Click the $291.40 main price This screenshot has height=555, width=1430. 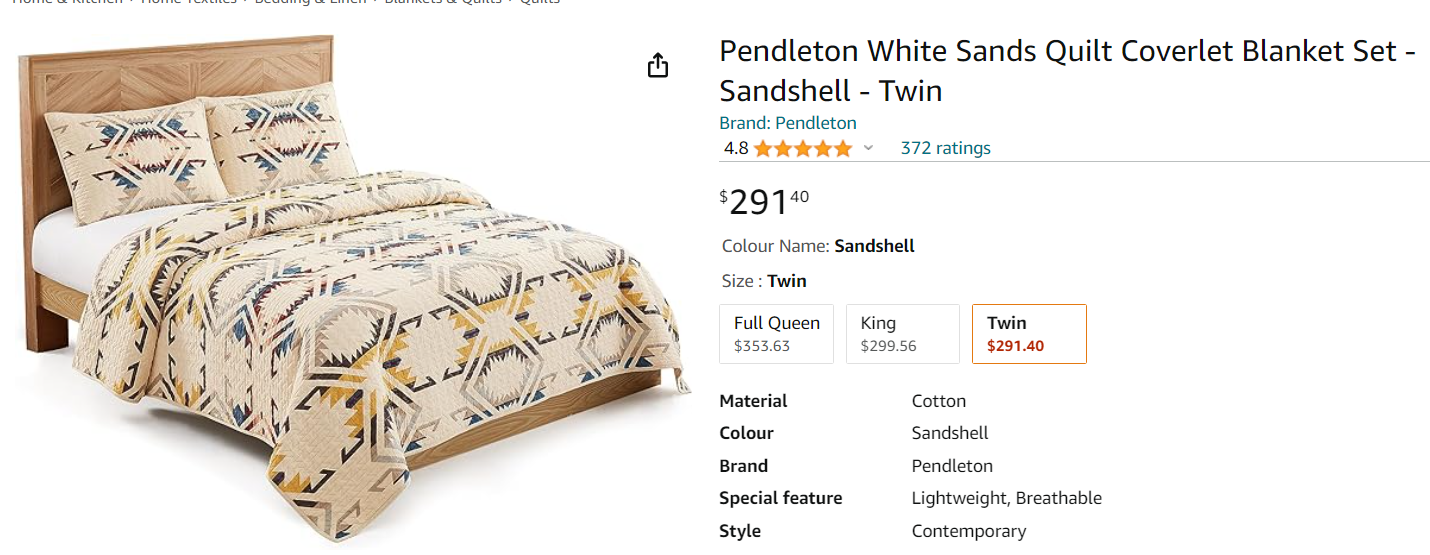pyautogui.click(x=764, y=202)
